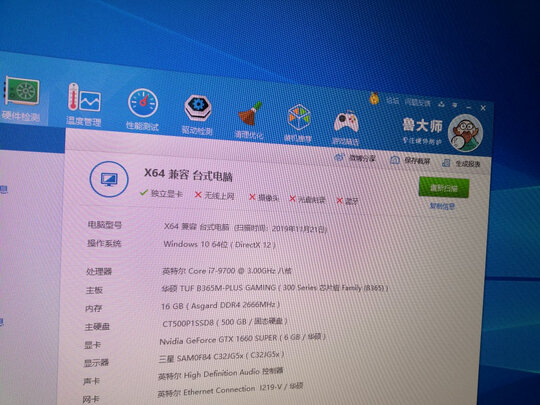Click the 显示器 label

(96, 363)
